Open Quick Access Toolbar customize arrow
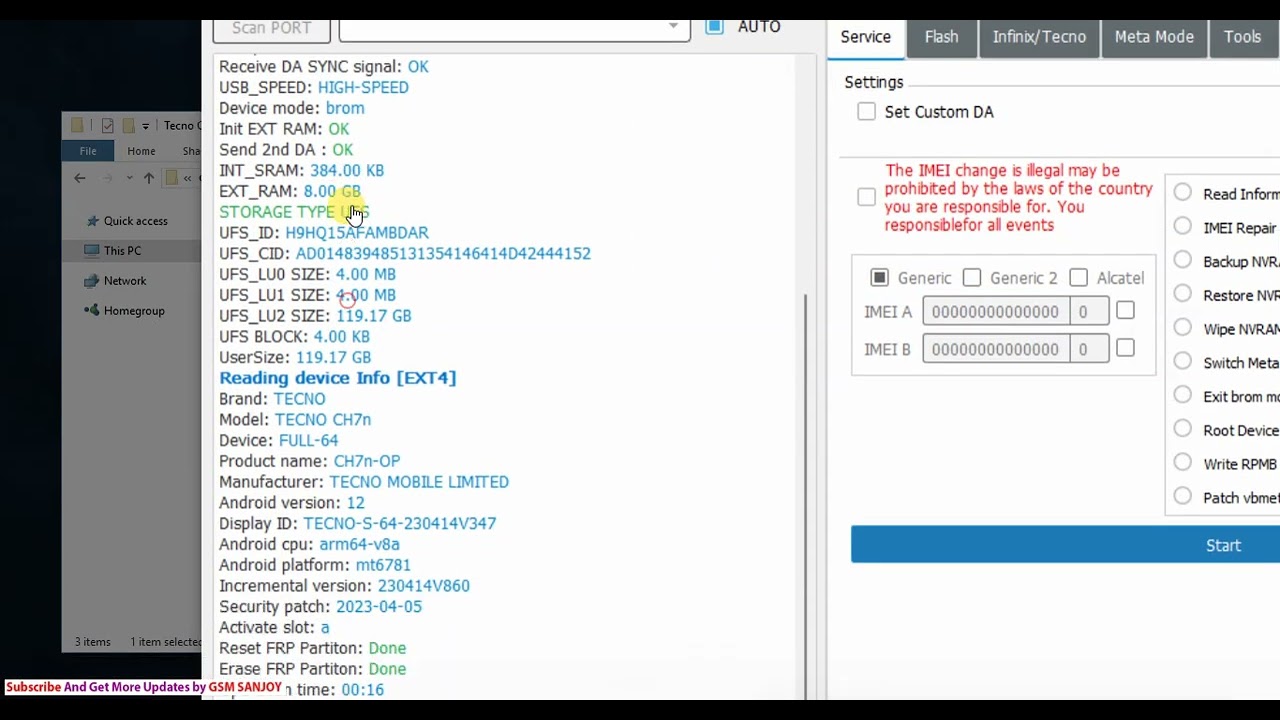The height and width of the screenshot is (720, 1280). [x=145, y=126]
